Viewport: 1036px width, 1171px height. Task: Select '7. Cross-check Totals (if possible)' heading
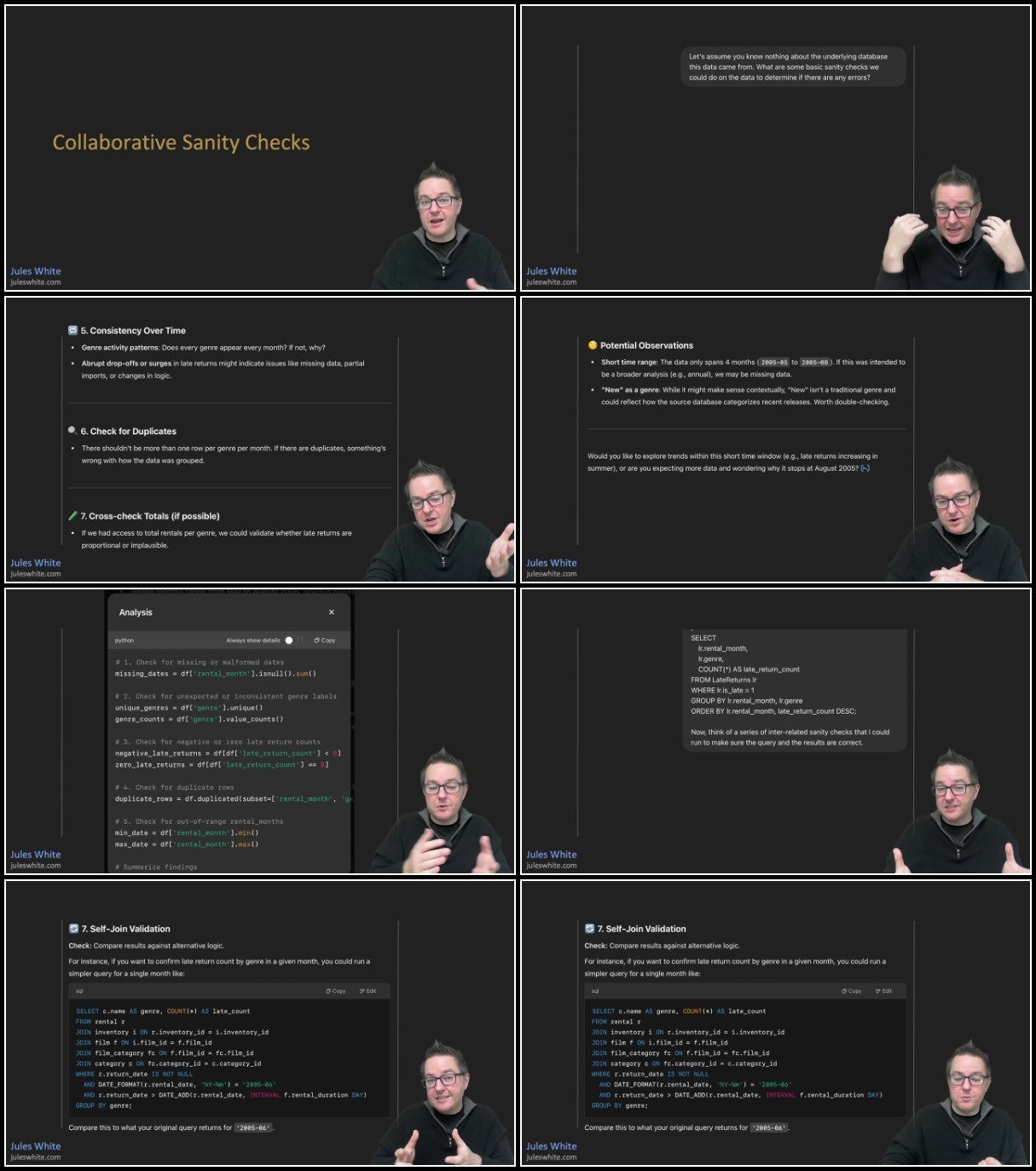tap(150, 516)
